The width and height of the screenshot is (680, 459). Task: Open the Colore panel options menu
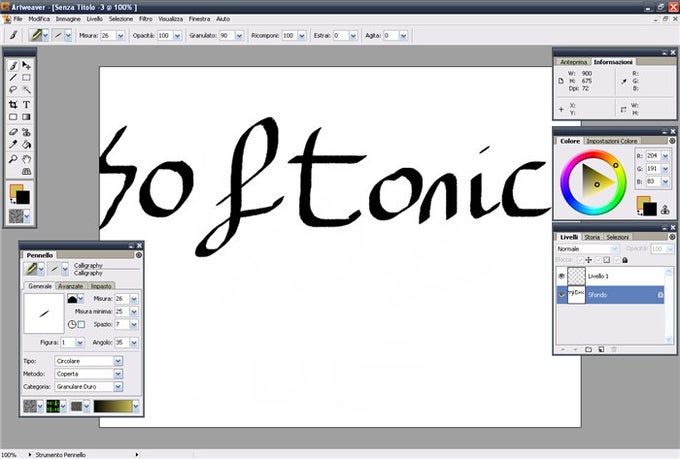672,141
